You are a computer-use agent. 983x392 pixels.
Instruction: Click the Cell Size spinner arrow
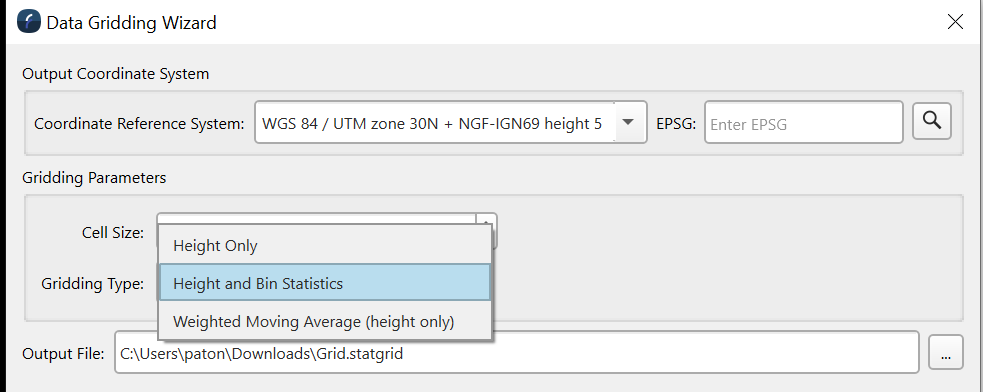point(487,221)
